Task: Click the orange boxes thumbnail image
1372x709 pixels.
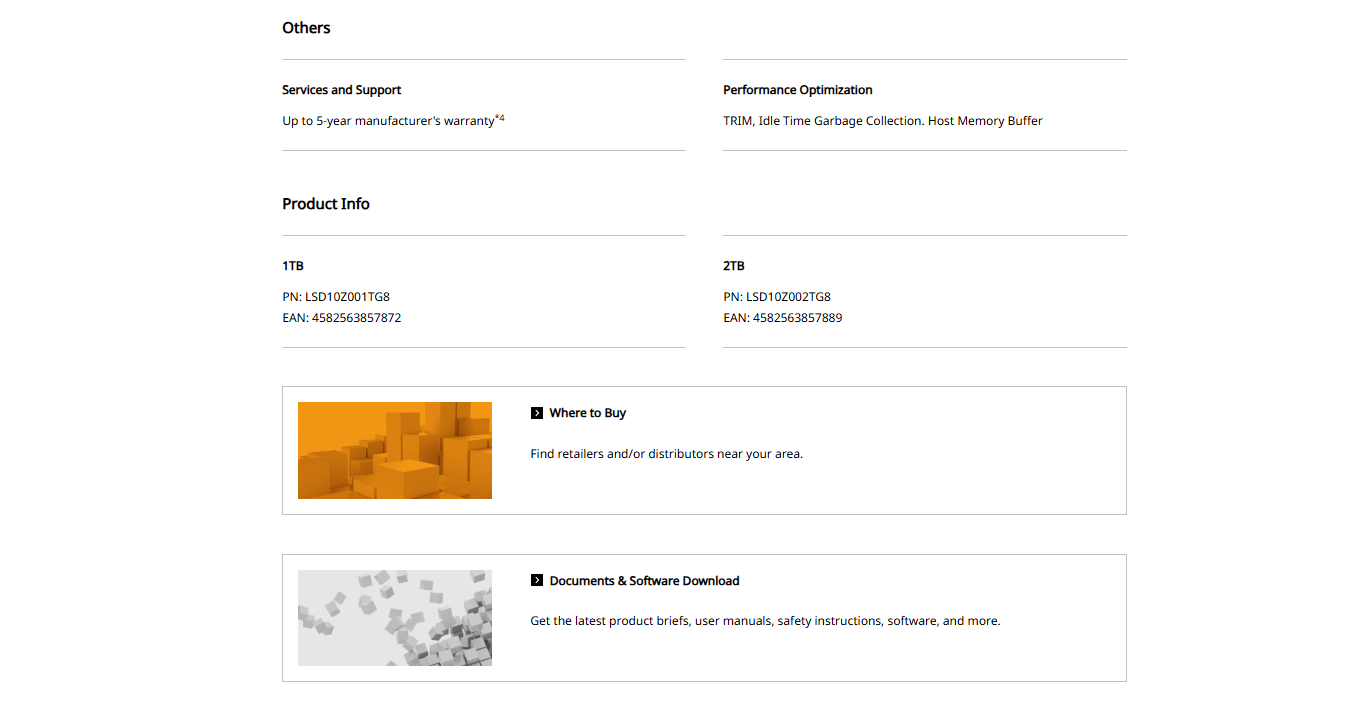Action: click(x=395, y=450)
